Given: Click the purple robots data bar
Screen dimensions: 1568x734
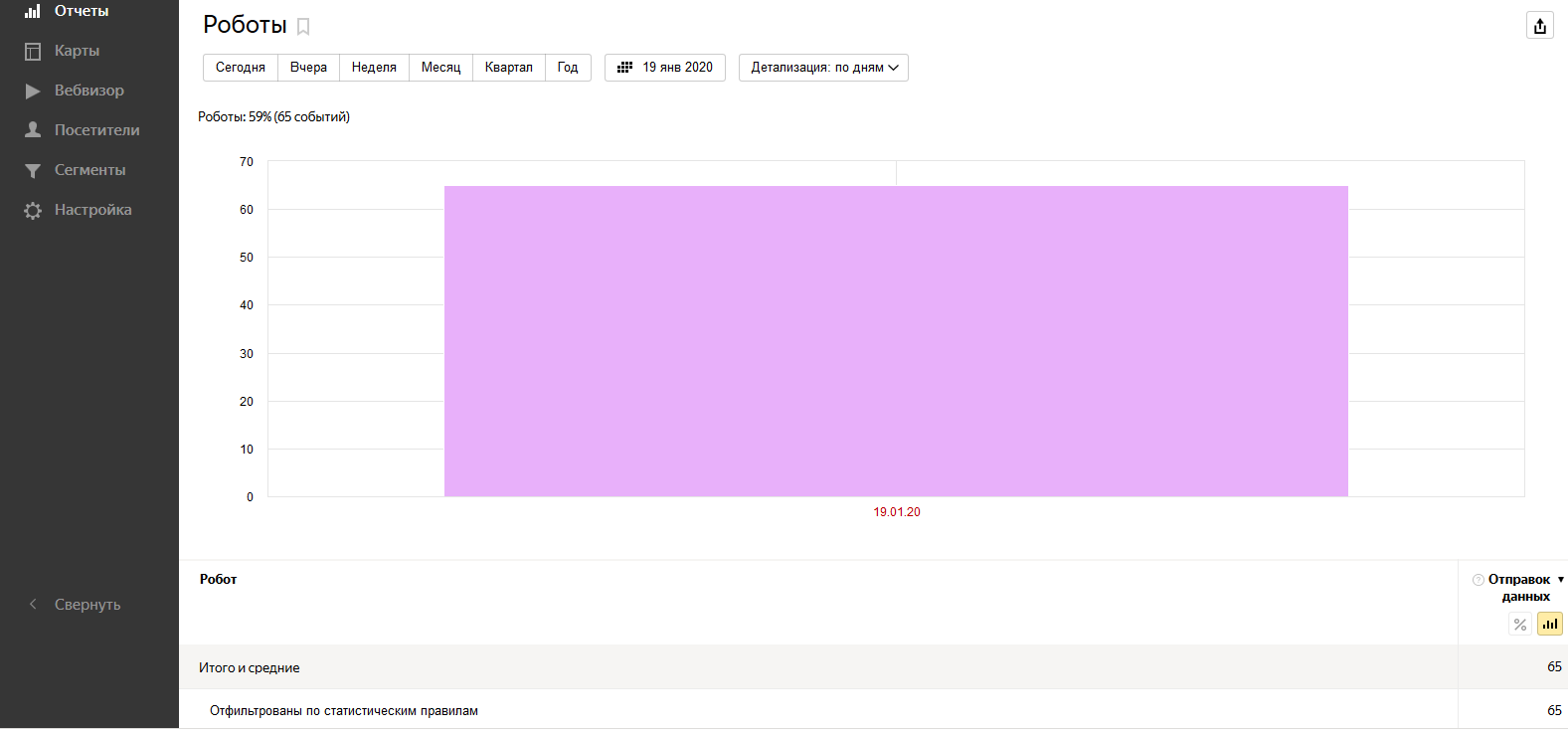Looking at the screenshot, I should (895, 341).
